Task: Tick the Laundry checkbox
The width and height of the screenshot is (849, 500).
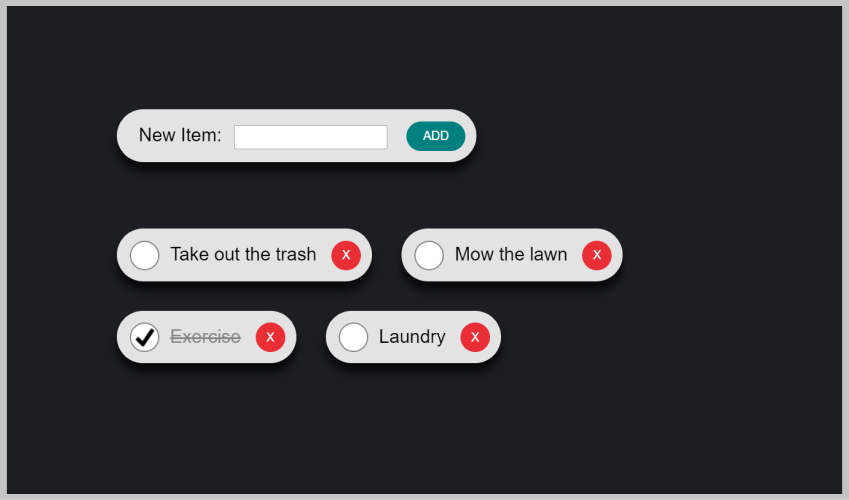Action: pyautogui.click(x=353, y=337)
